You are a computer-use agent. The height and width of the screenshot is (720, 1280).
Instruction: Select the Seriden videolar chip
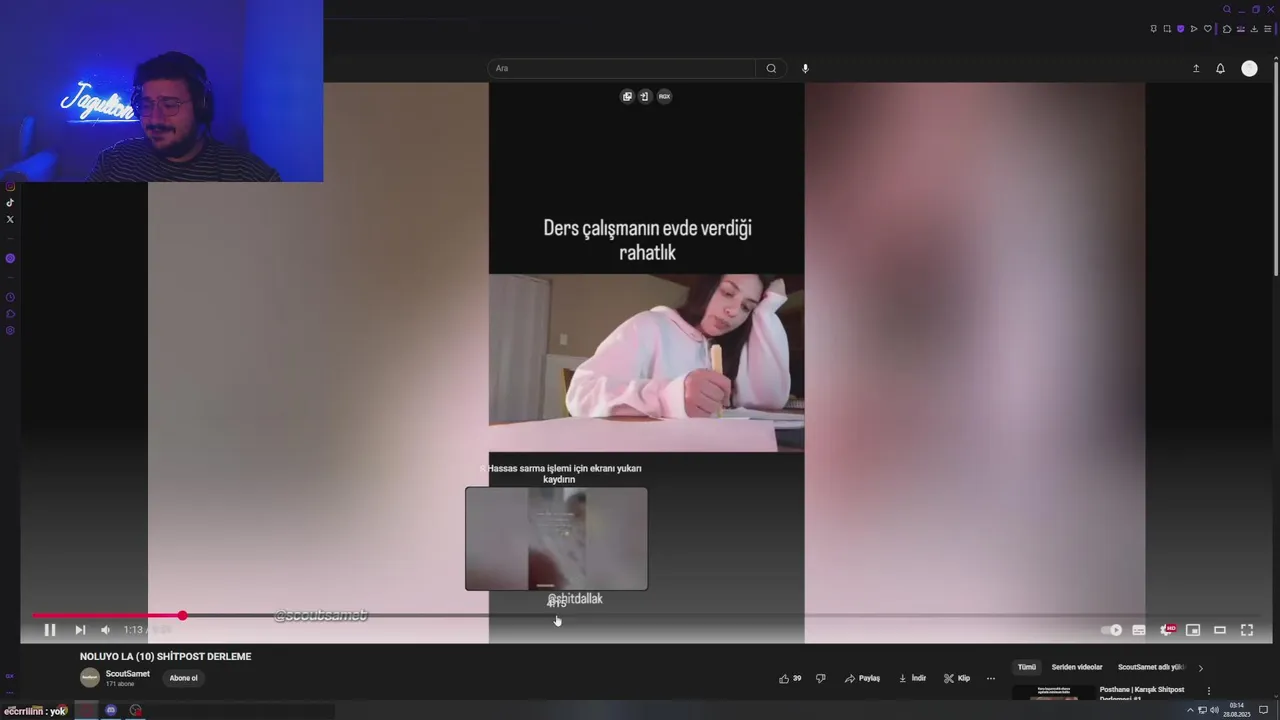click(1077, 667)
